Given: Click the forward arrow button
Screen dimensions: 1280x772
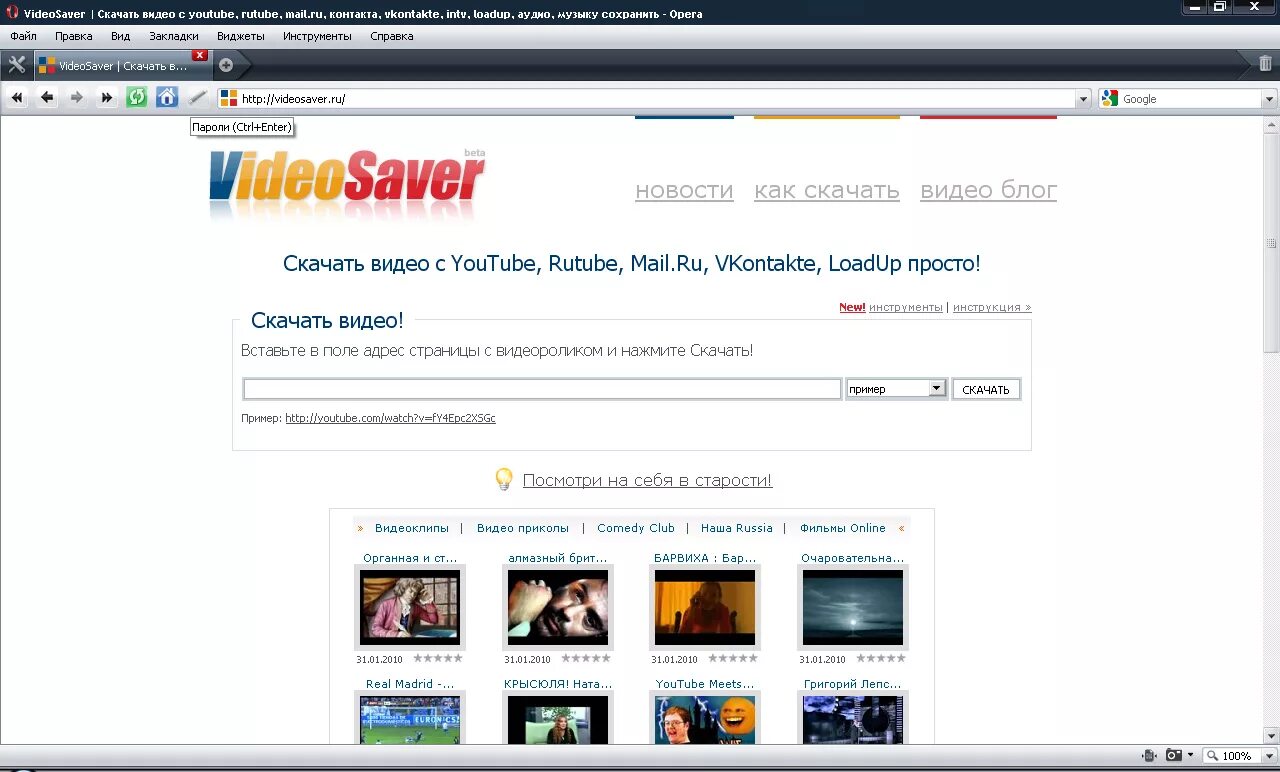Looking at the screenshot, I should (x=77, y=98).
